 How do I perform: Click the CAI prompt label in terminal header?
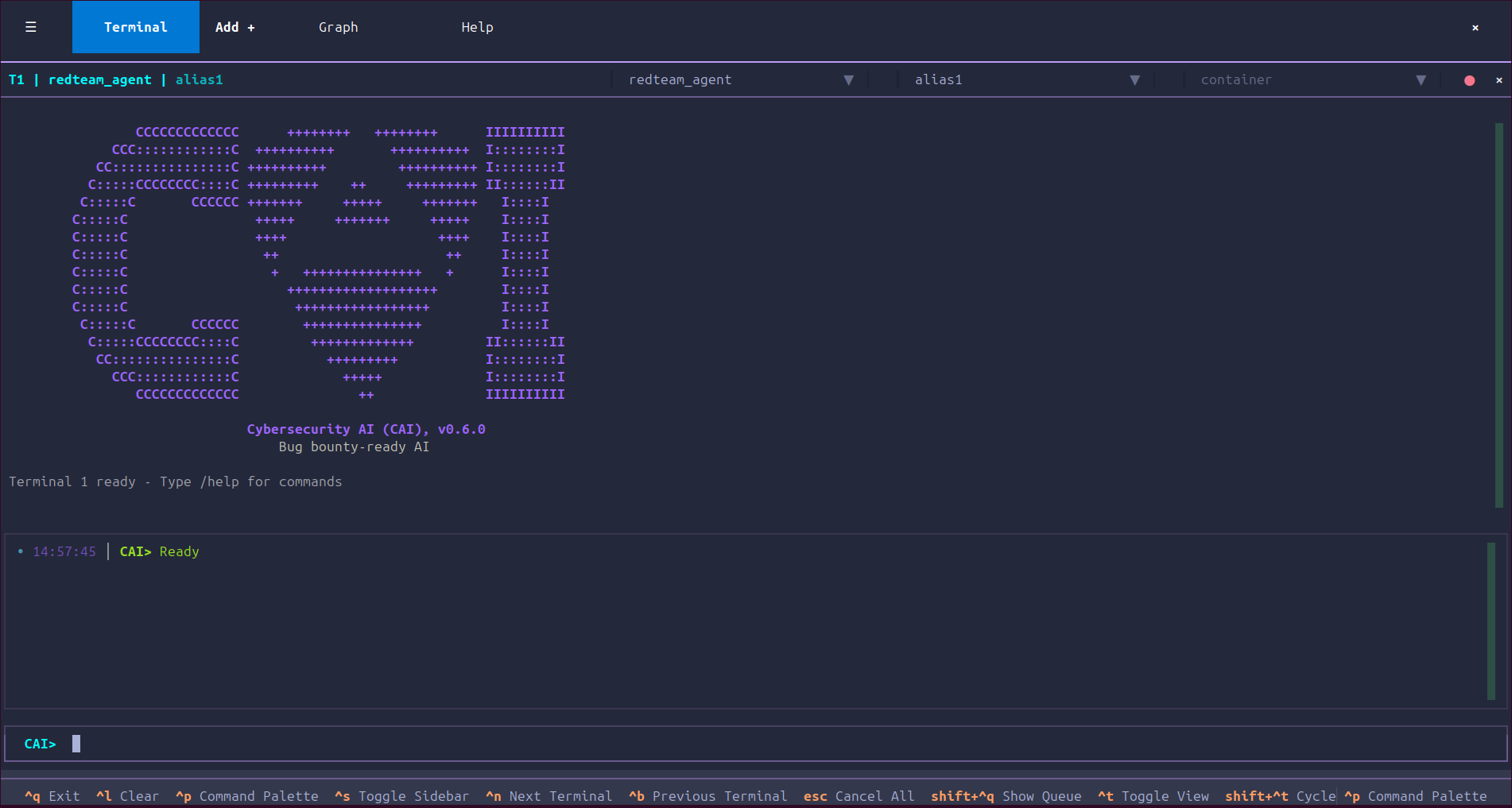point(135,551)
